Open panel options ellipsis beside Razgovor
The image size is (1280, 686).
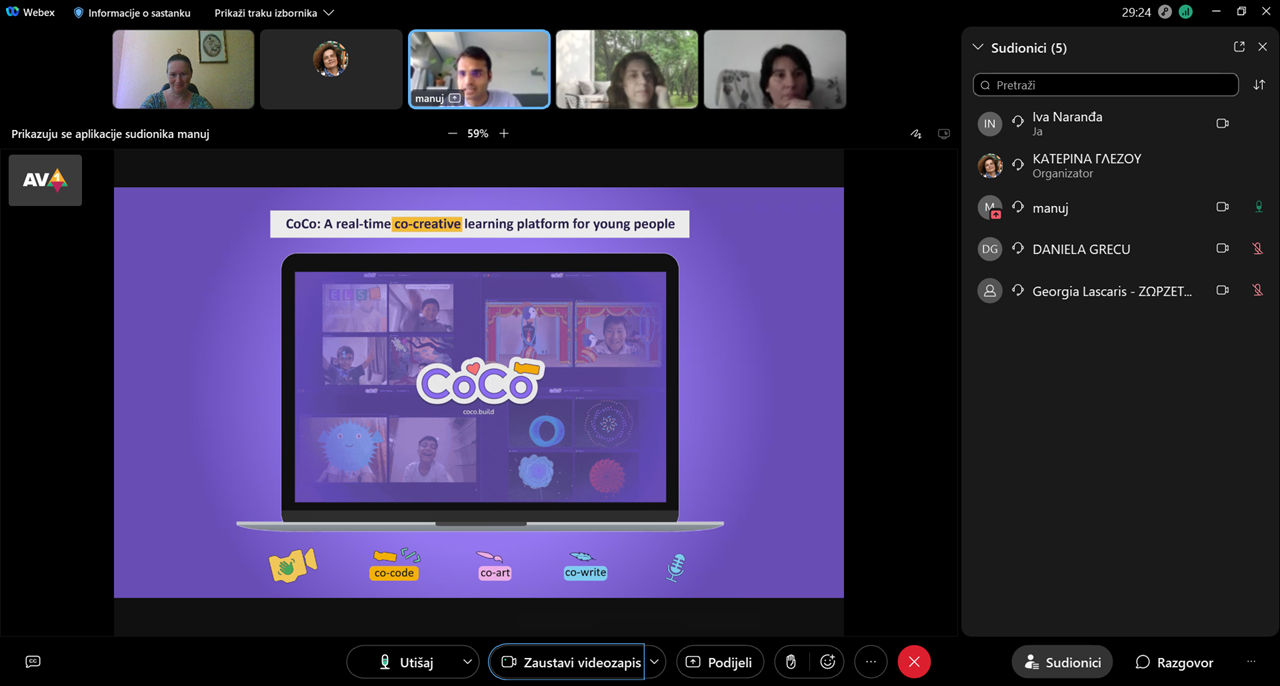1251,662
